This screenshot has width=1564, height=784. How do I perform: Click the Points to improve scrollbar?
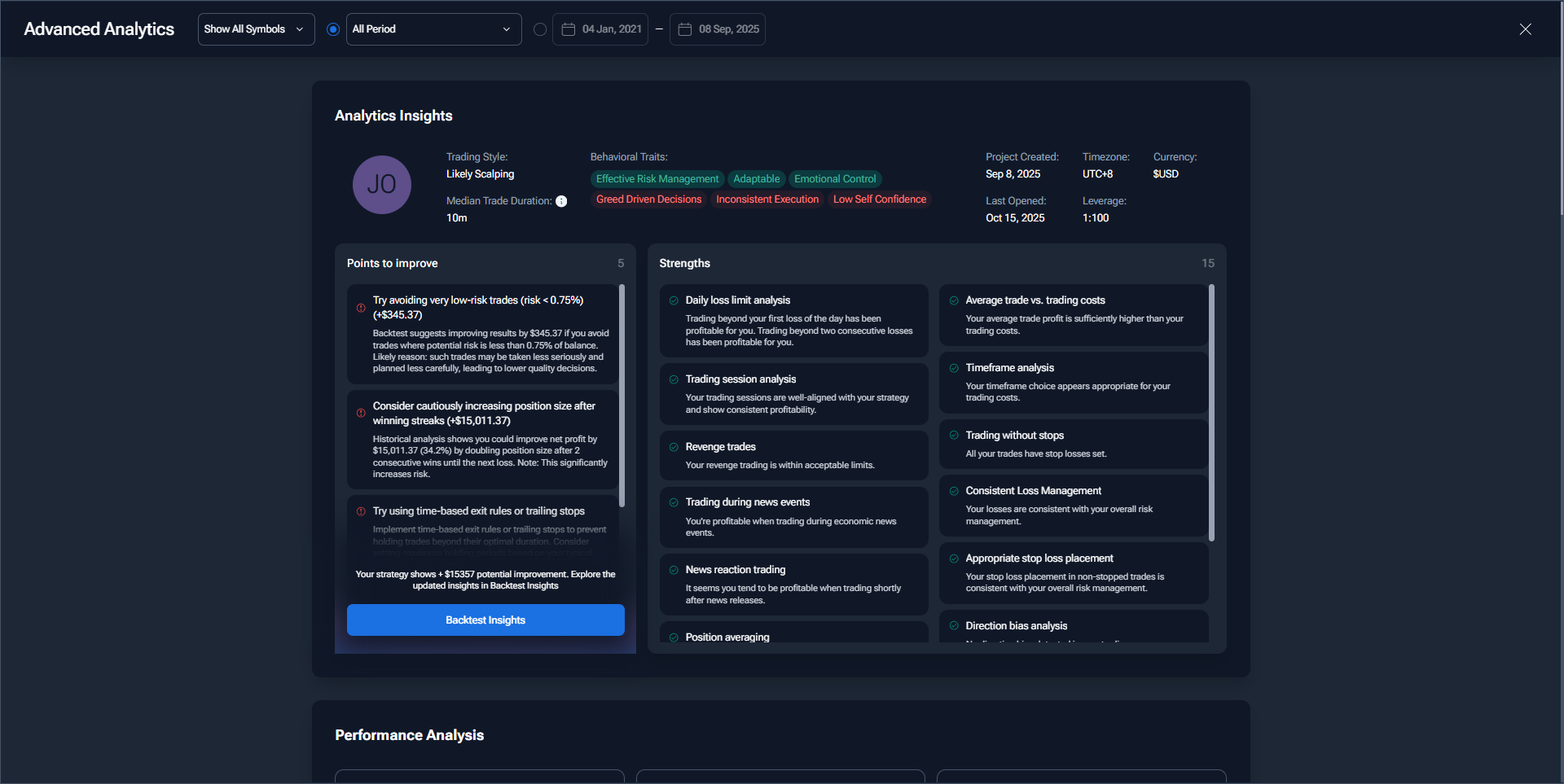(x=622, y=395)
